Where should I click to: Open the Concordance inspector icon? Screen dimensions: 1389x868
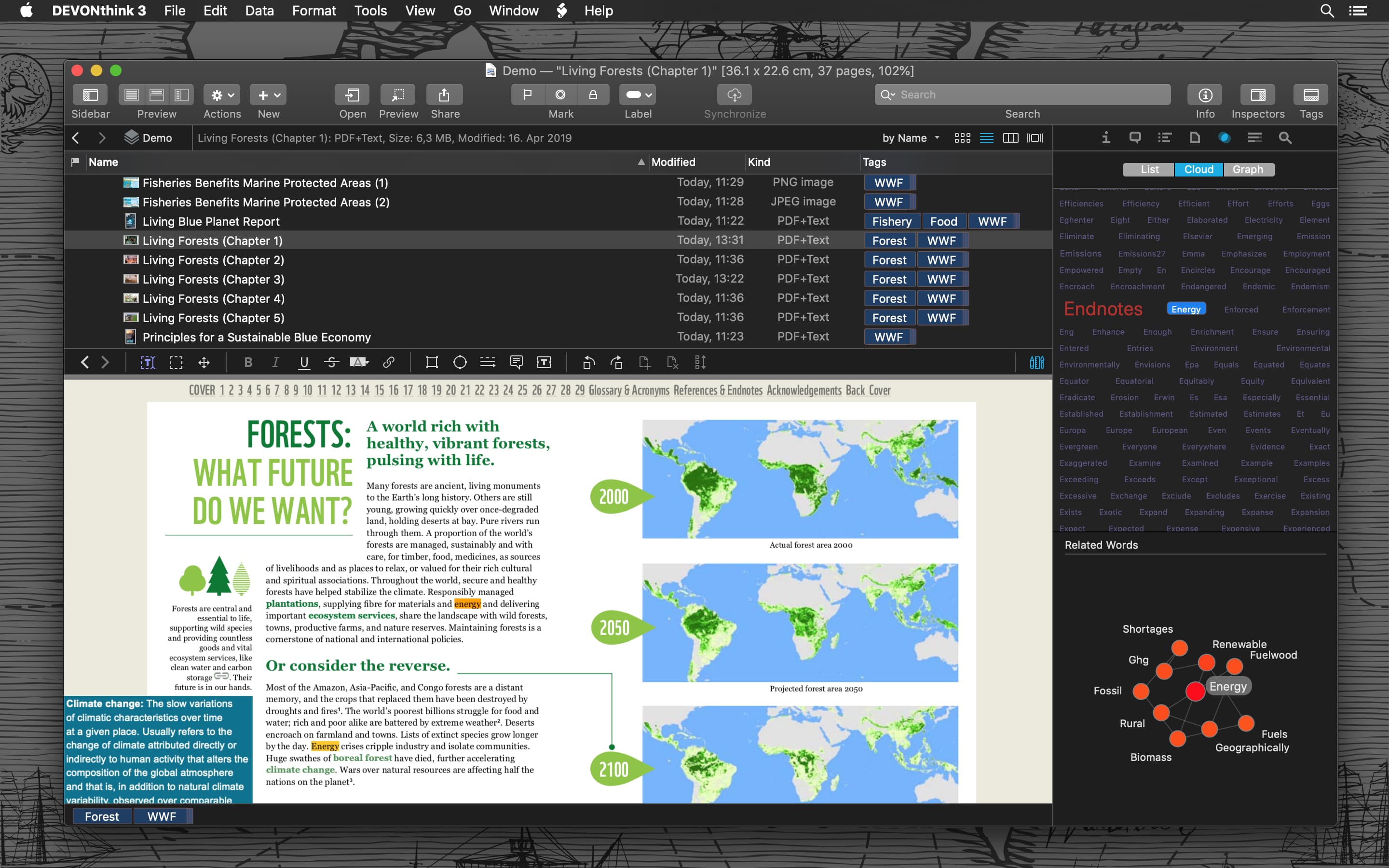(1224, 138)
